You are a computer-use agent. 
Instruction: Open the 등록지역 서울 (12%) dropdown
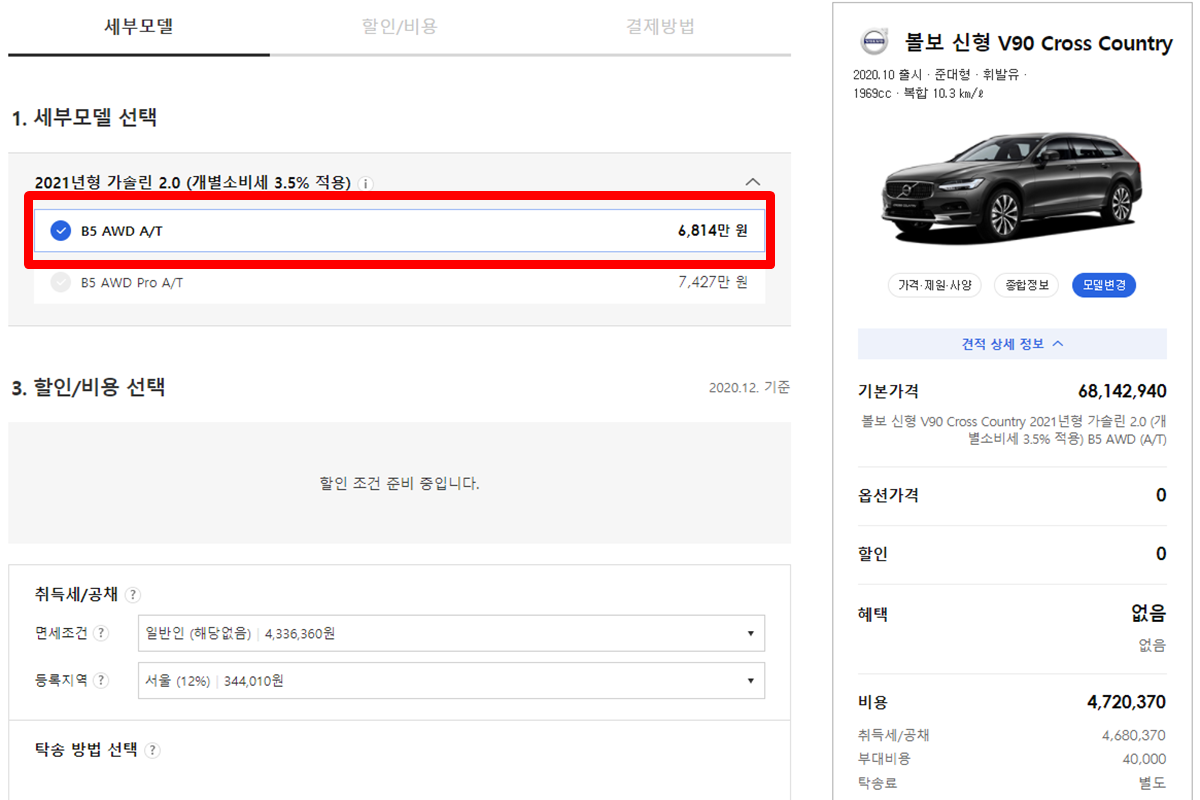451,680
